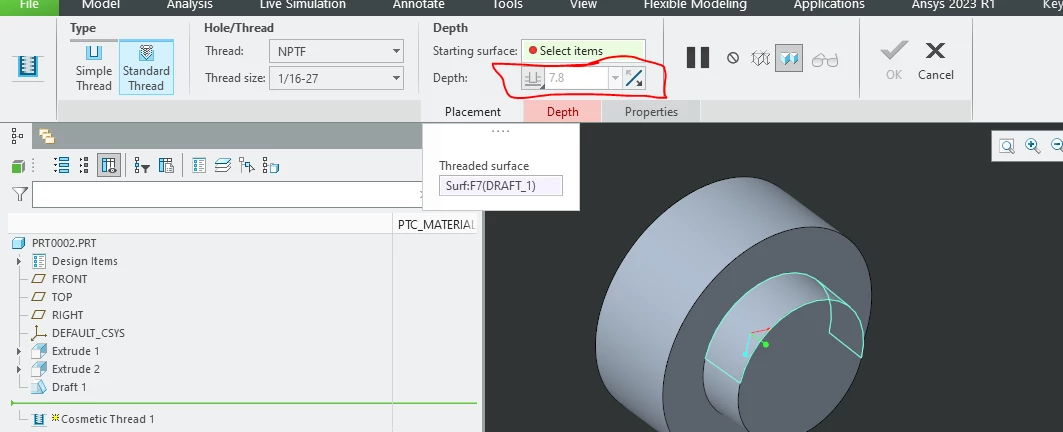Click the green drag handle on thread preview
The width and height of the screenshot is (1063, 432).
click(766, 345)
